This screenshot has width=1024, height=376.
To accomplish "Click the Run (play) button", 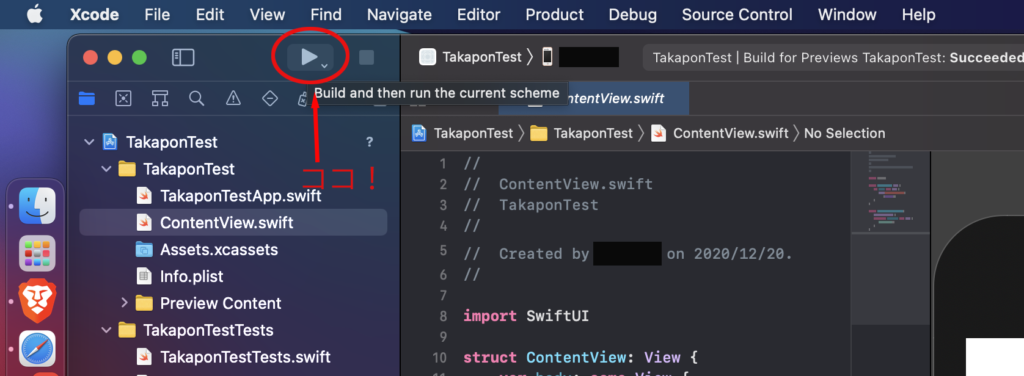I will (310, 57).
